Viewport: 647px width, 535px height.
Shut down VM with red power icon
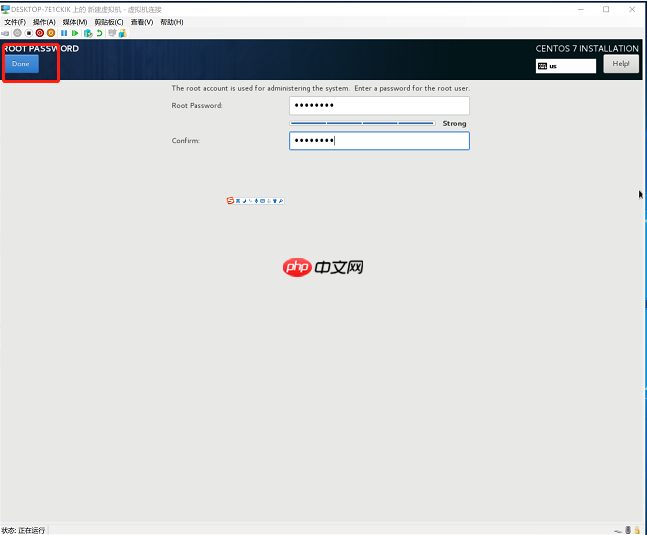(x=40, y=33)
